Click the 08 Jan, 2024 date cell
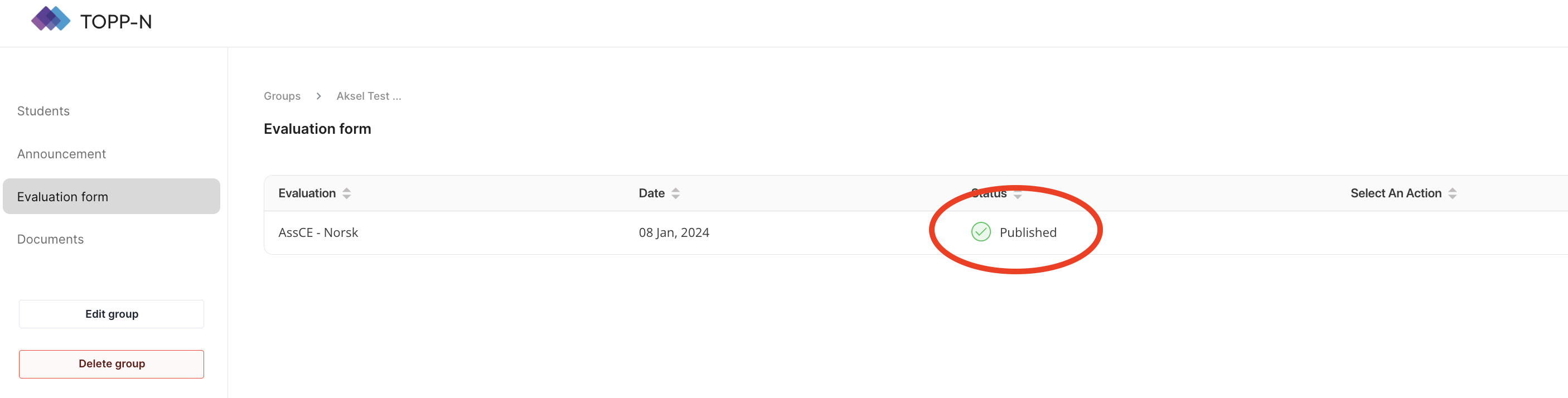This screenshot has height=398, width=1568. 673,232
